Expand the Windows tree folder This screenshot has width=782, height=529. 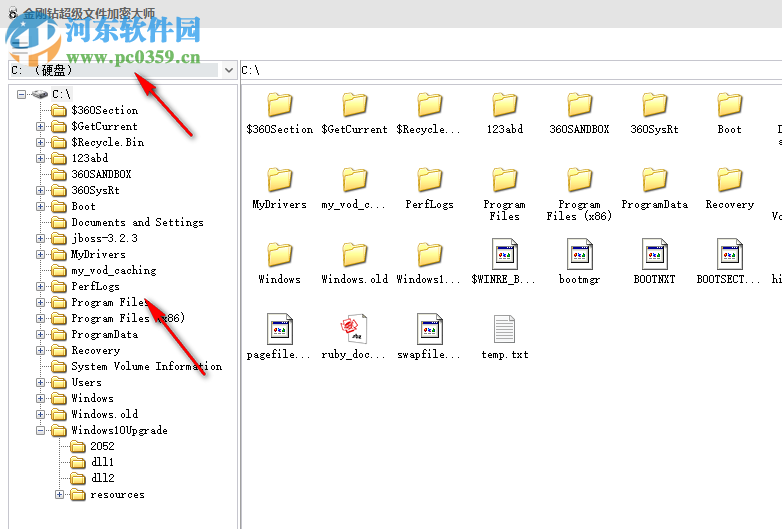coord(40,398)
